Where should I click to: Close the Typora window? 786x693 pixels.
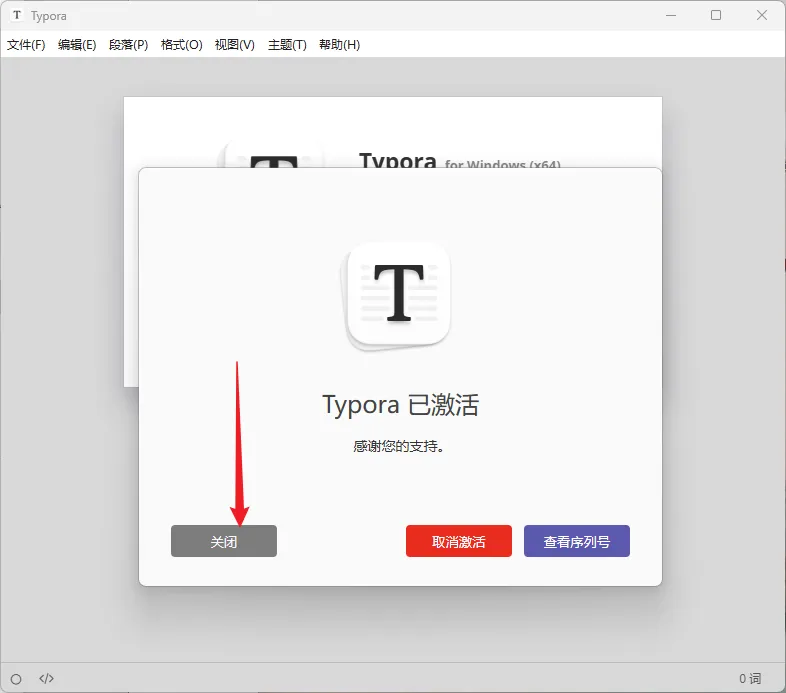pos(762,16)
